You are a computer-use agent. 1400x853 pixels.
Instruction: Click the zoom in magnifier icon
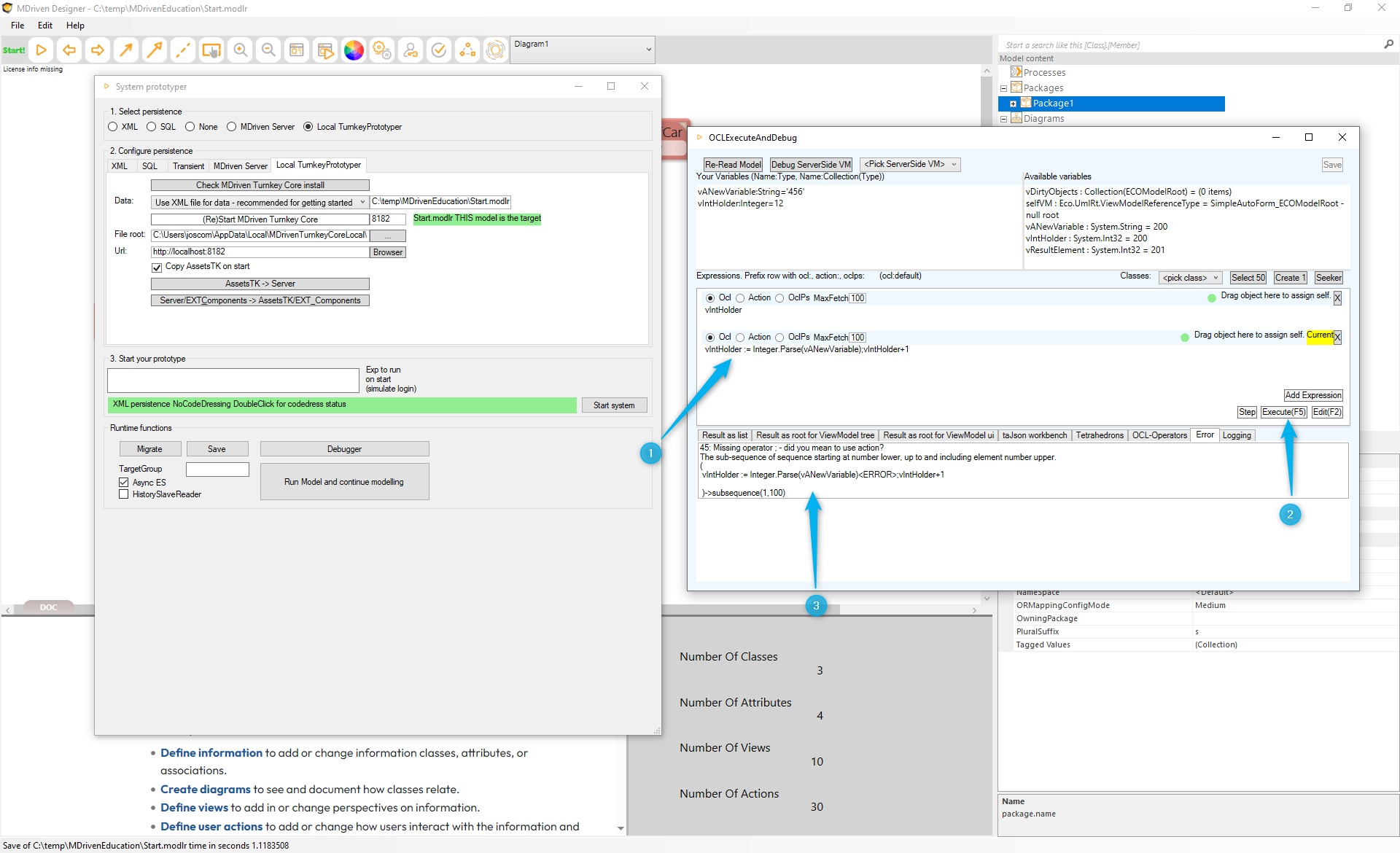(240, 50)
